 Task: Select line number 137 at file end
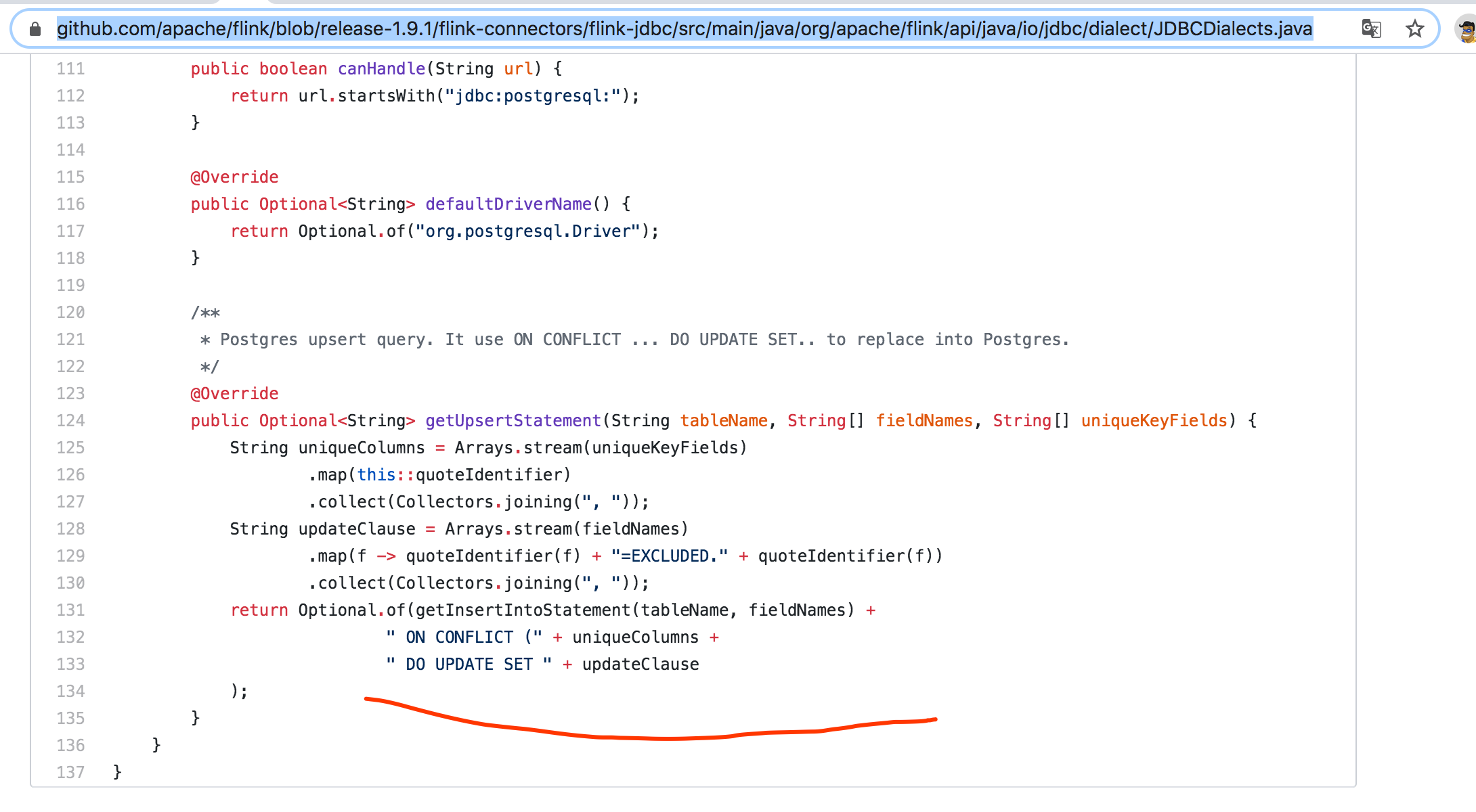70,773
